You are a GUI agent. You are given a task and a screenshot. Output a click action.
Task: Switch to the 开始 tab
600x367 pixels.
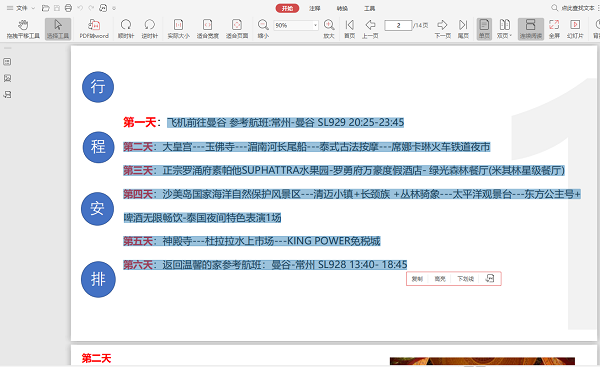(287, 8)
